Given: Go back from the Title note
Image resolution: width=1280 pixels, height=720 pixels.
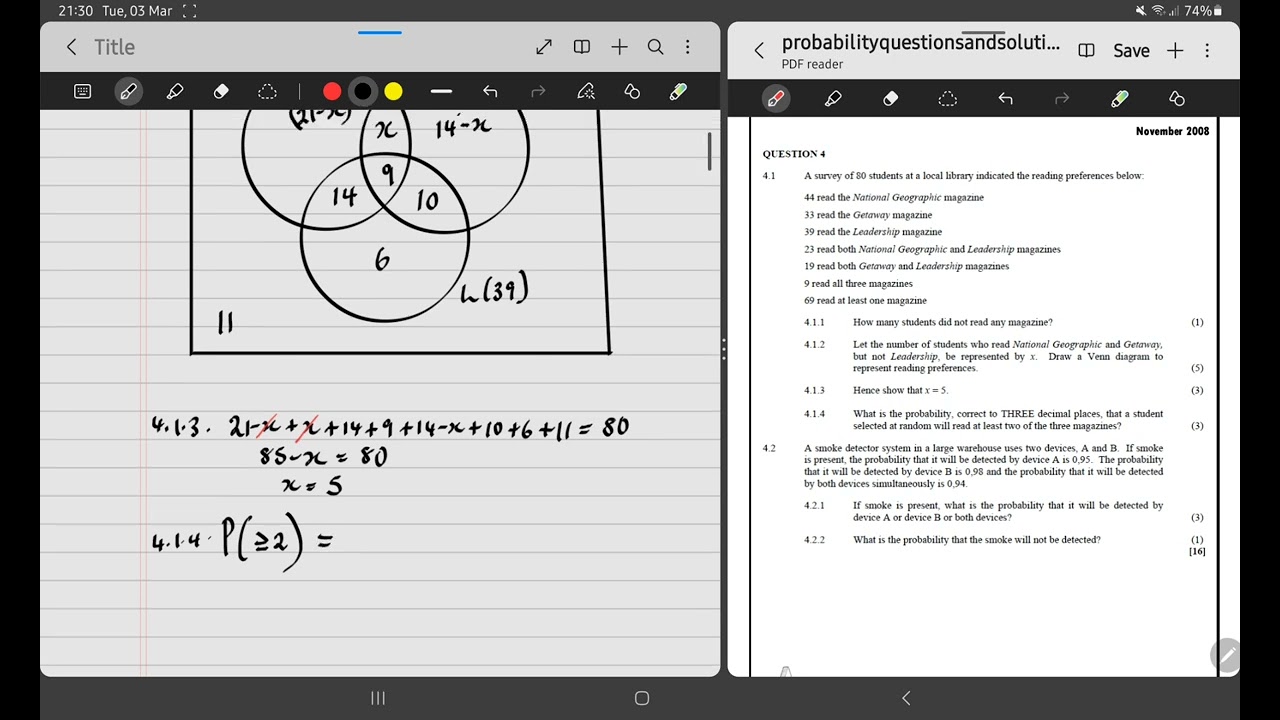Looking at the screenshot, I should (x=71, y=47).
